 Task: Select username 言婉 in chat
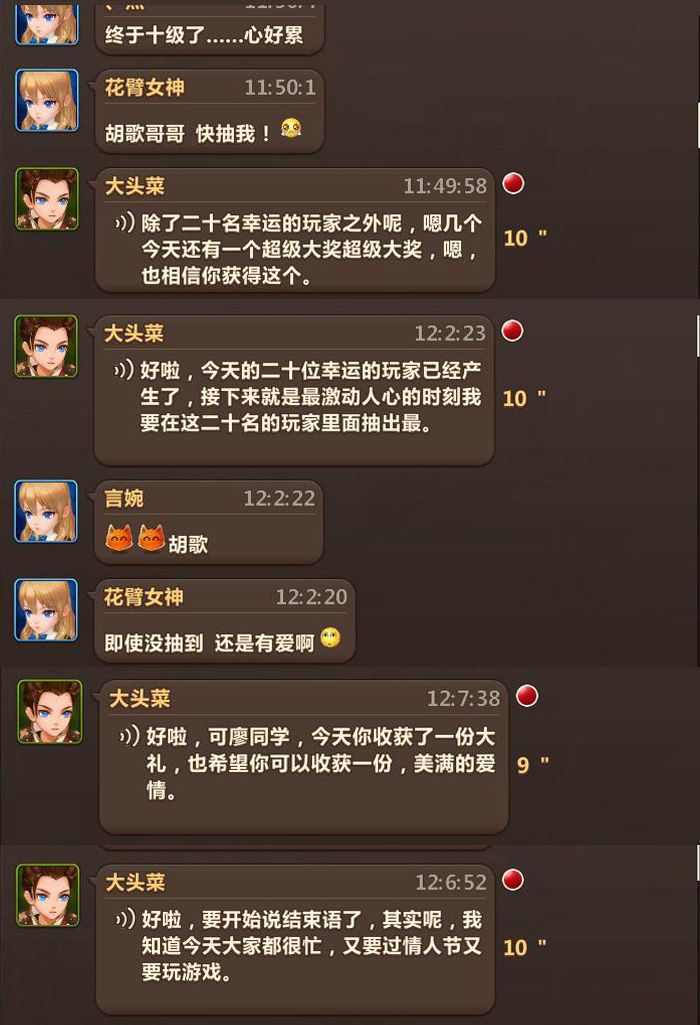pyautogui.click(x=124, y=498)
